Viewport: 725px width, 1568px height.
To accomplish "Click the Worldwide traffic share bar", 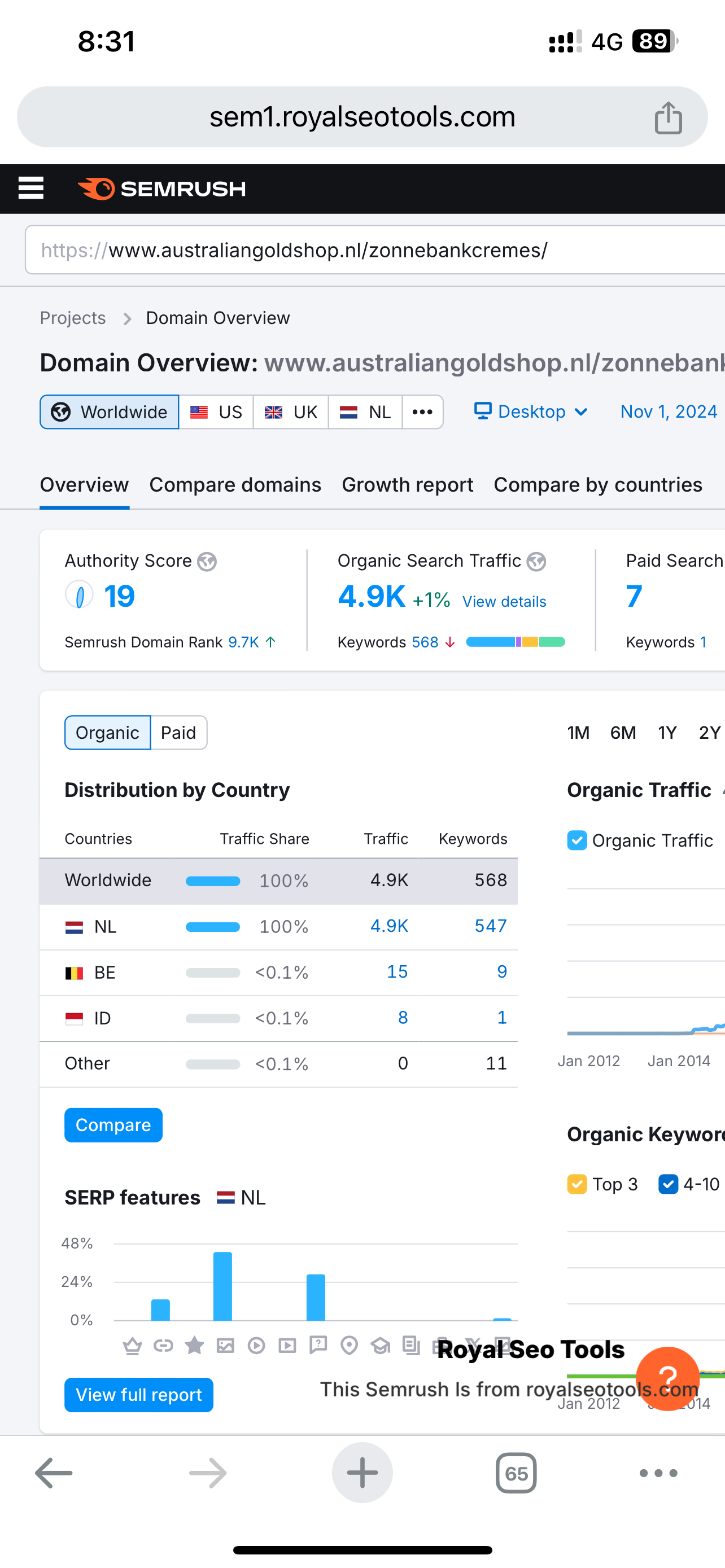I will (x=213, y=881).
